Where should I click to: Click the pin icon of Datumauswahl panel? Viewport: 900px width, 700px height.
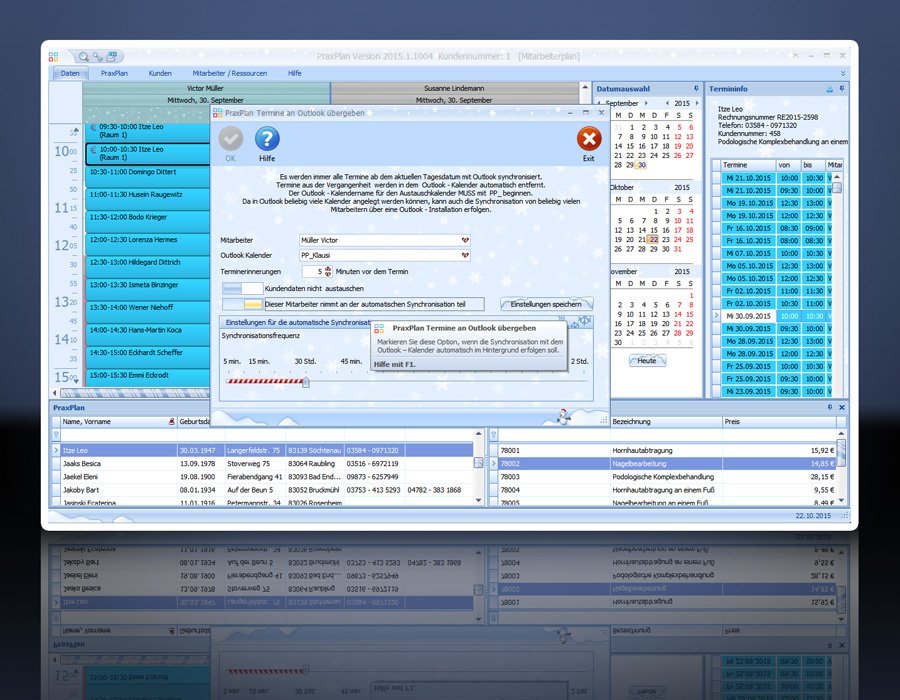point(696,89)
